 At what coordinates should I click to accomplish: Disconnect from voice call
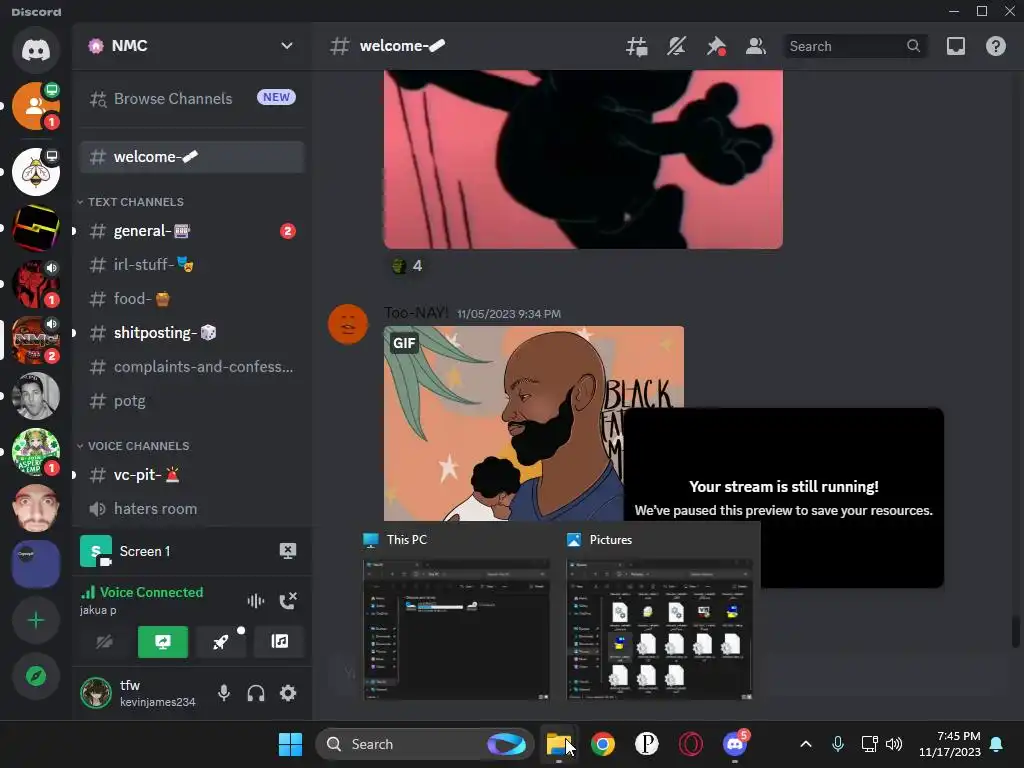288,600
